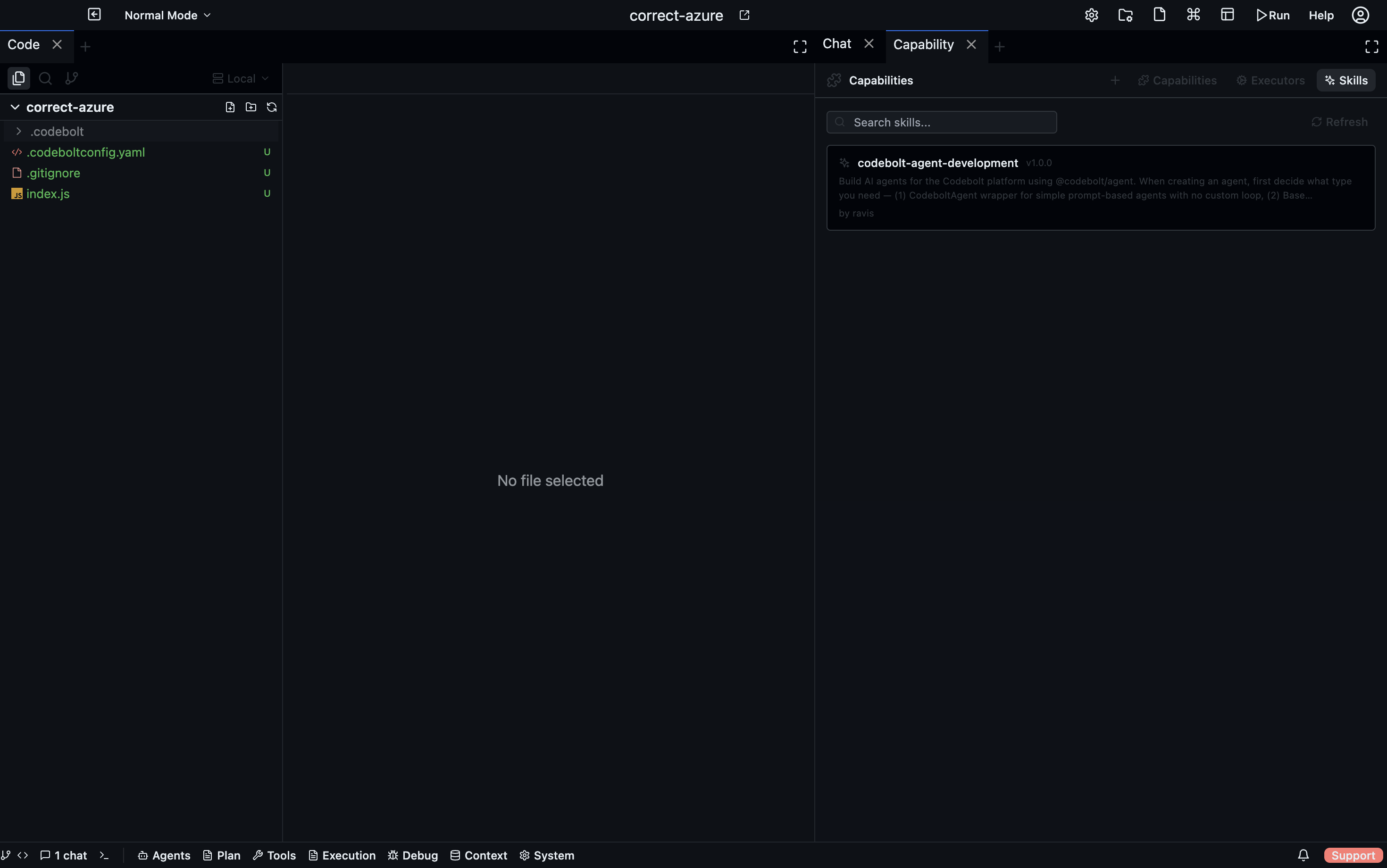This screenshot has width=1387, height=868.
Task: Switch to the Capabilities view toggle
Action: (1177, 80)
